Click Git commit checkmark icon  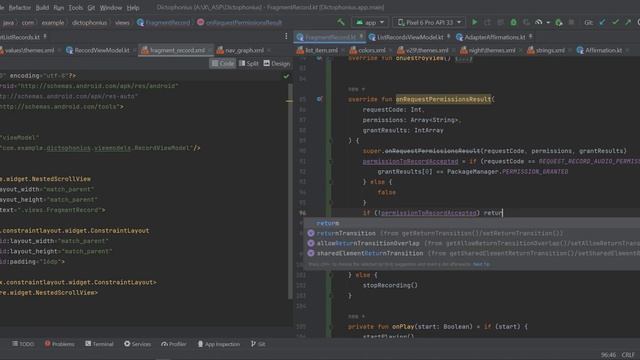[616, 22]
